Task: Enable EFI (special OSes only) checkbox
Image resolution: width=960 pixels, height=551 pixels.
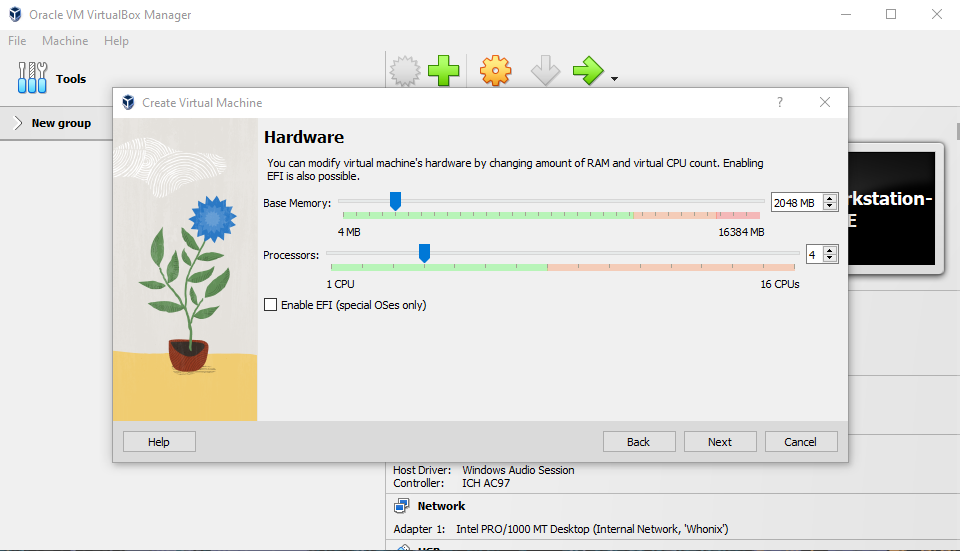Action: (270, 305)
